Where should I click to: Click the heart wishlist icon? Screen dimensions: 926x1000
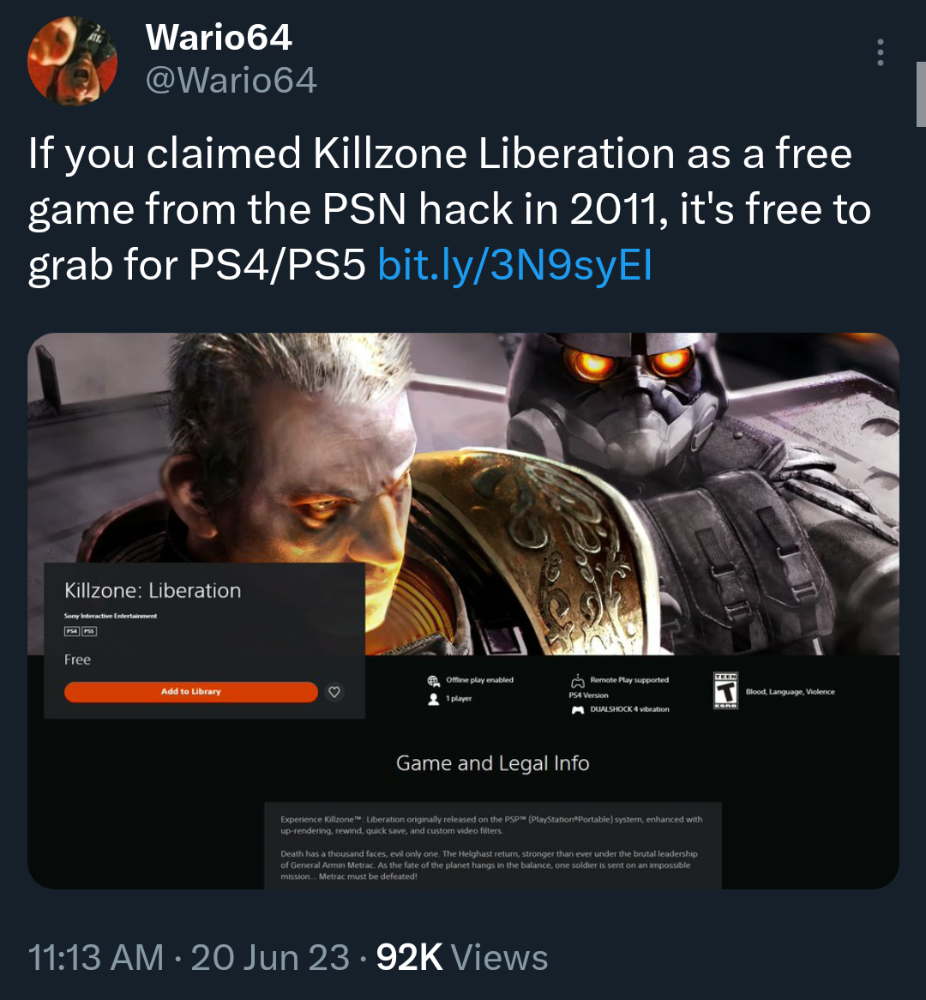(334, 692)
